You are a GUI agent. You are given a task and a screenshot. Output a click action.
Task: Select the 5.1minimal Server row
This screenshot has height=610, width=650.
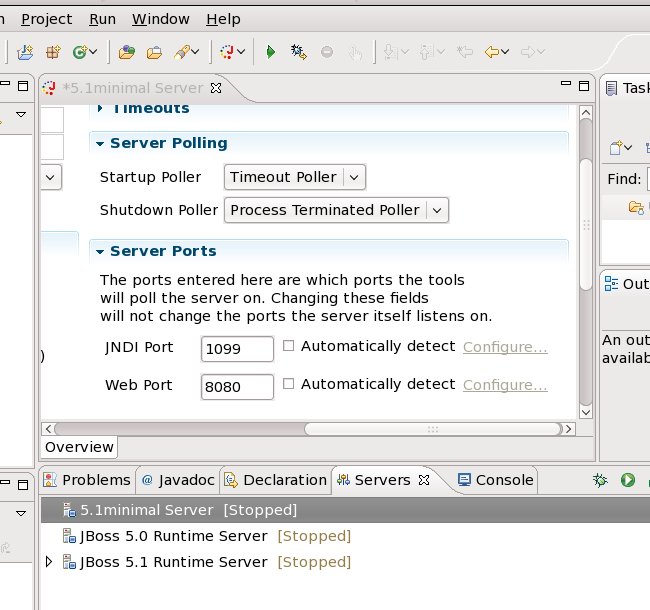[345, 510]
